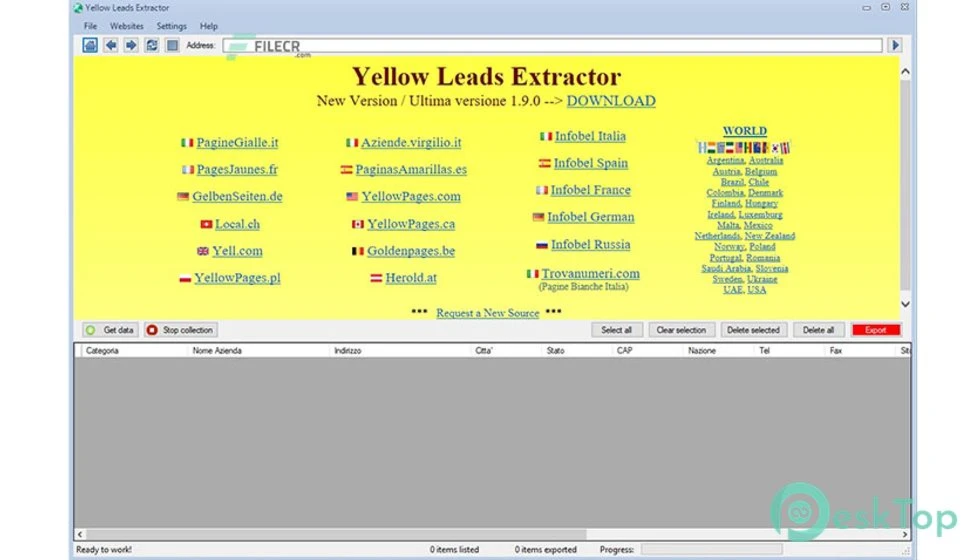Click the Stop loading icon

tap(172, 45)
